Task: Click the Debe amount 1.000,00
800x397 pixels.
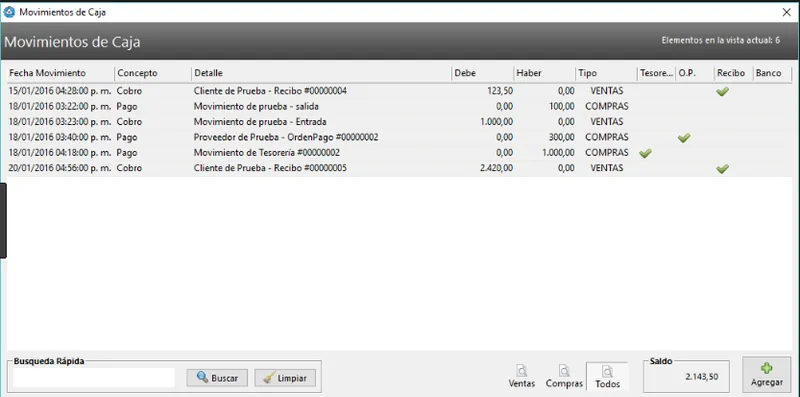Action: (x=496, y=122)
